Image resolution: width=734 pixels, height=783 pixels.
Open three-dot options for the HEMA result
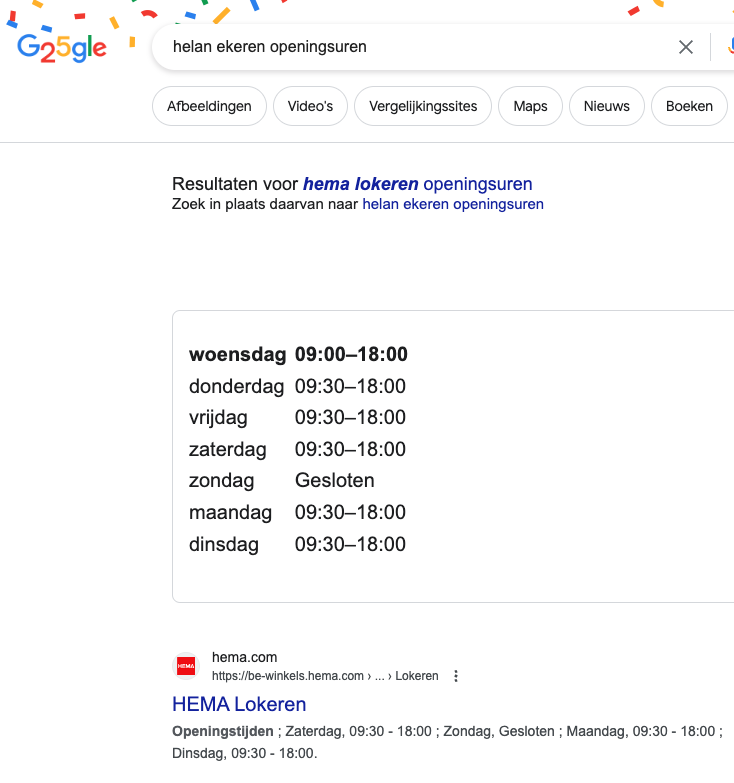pos(456,676)
